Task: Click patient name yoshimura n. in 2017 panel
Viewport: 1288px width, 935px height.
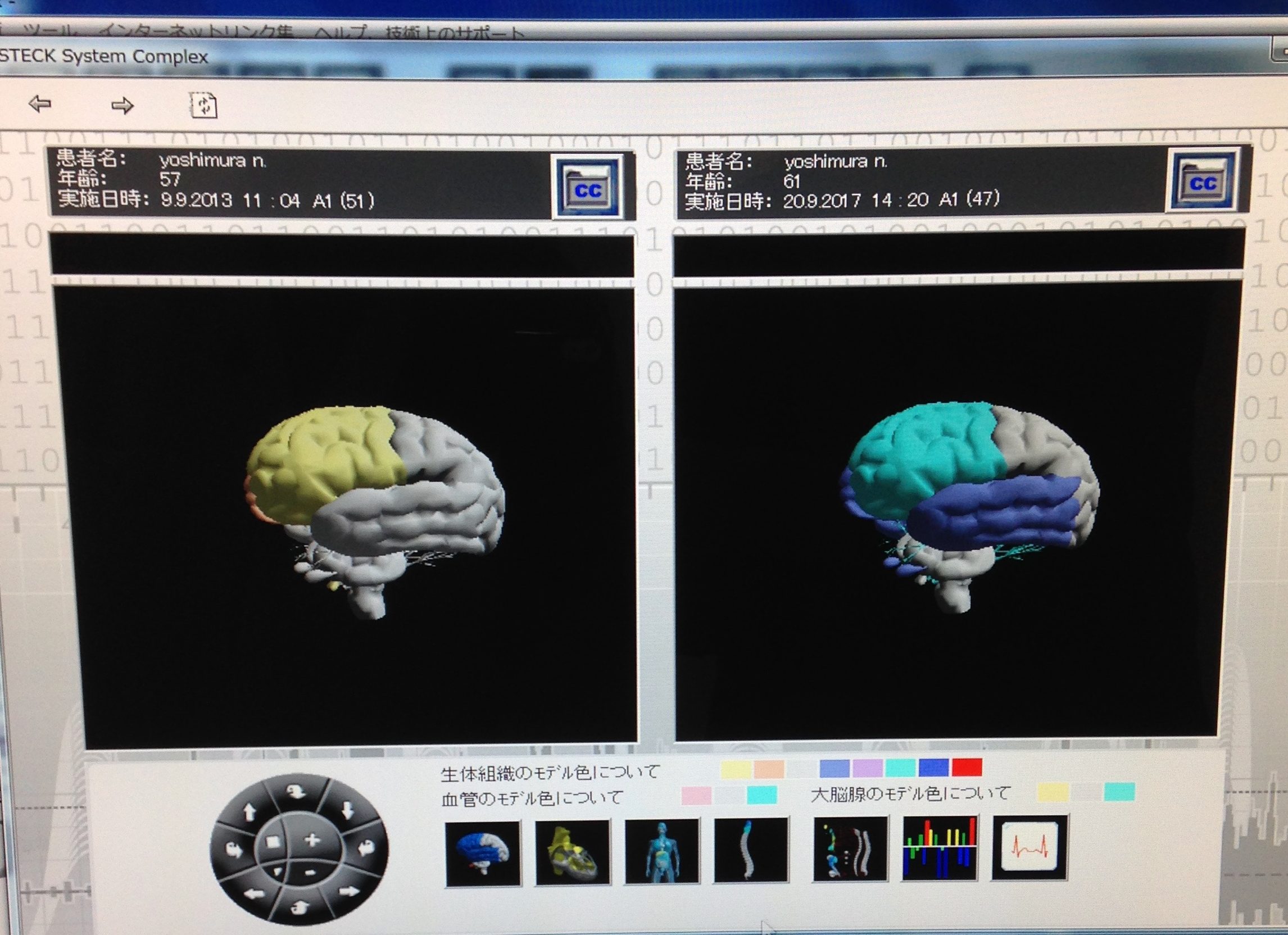Action: (836, 162)
